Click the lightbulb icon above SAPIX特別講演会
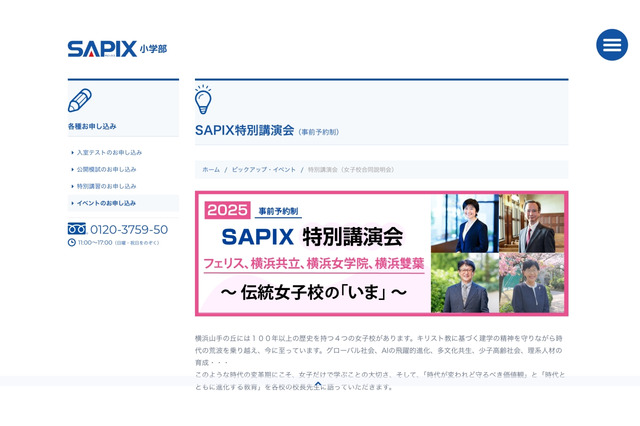Viewport: 640px width, 426px height. point(203,100)
